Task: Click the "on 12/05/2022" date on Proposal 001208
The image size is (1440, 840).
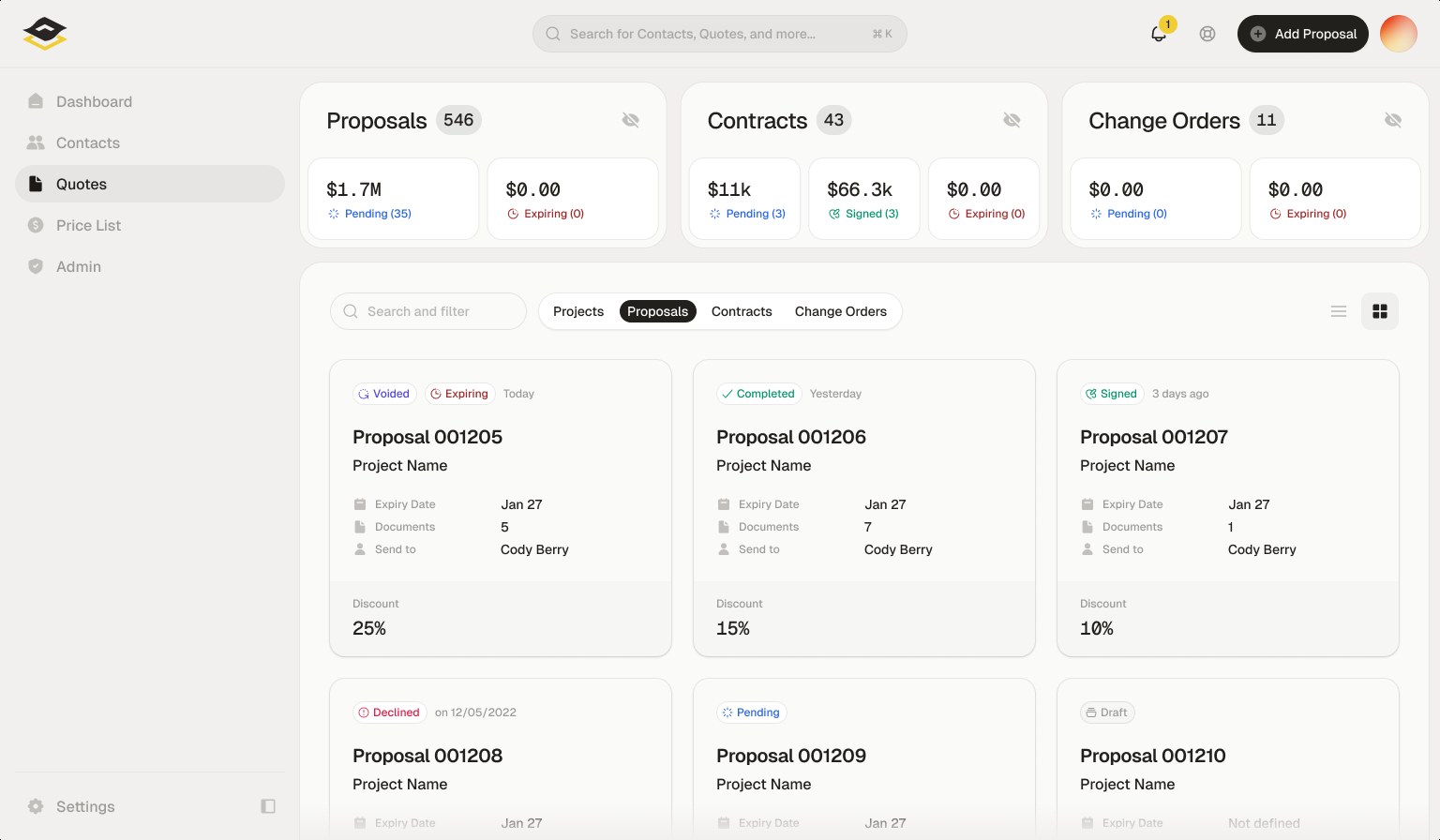Action: coord(475,712)
